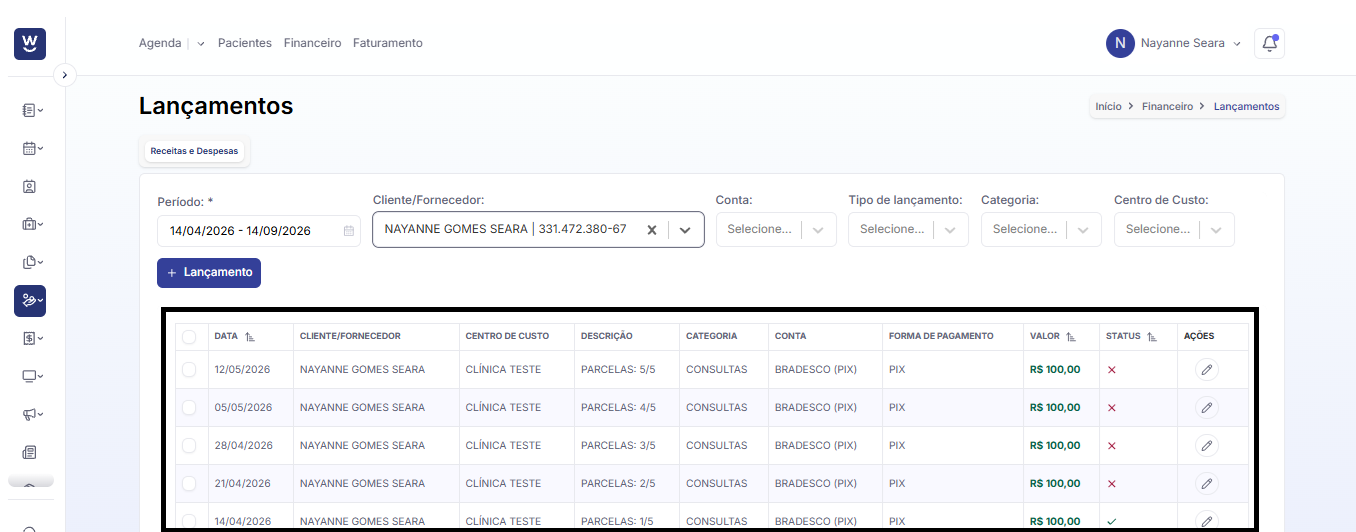Click the Lançamentos breadcrumb
Screen dimensions: 1356x532
[x=1247, y=106]
